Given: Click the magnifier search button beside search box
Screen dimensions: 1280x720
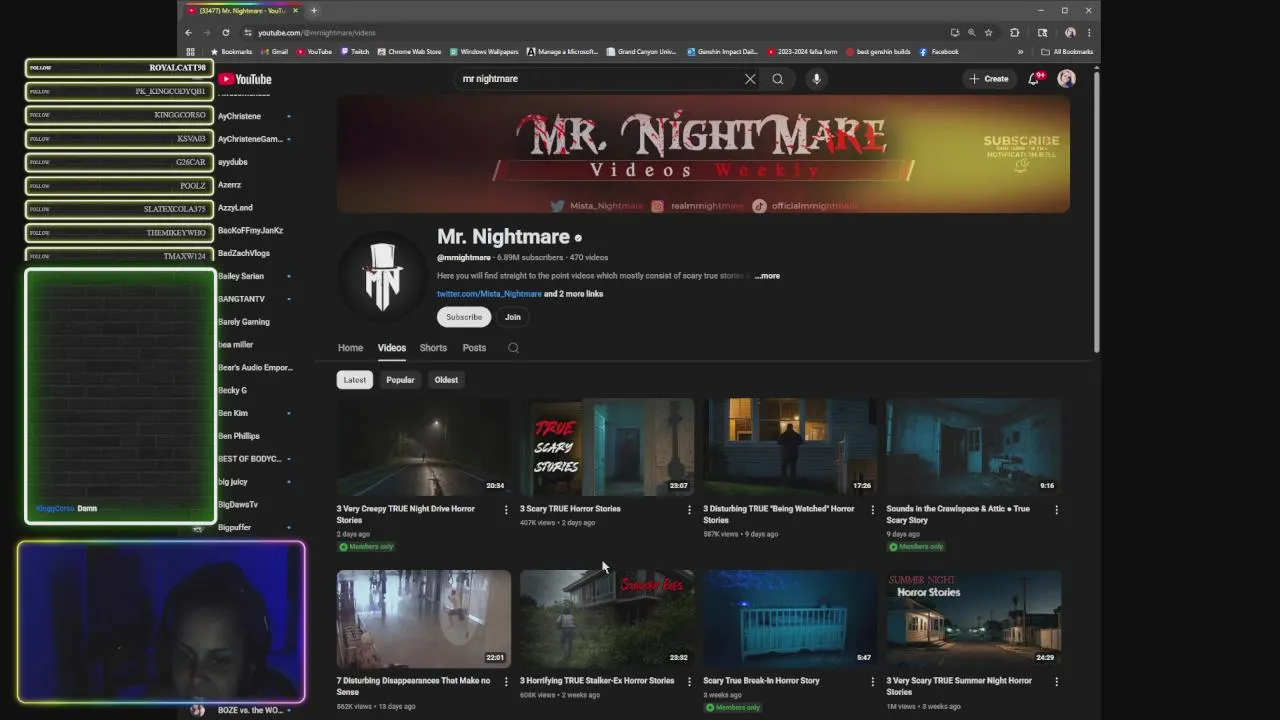Looking at the screenshot, I should 777,79.
